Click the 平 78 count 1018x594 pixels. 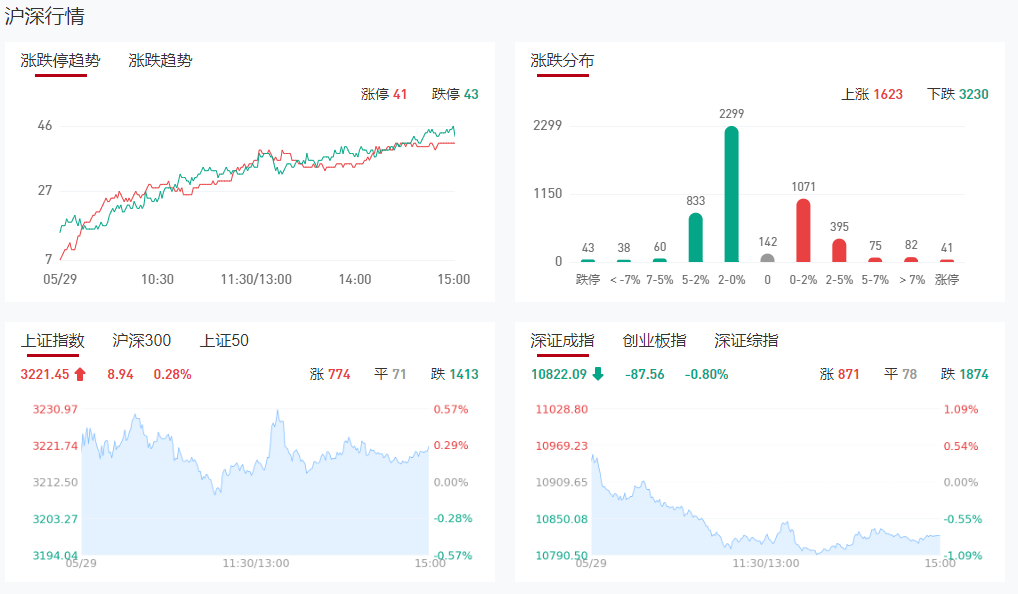click(900, 374)
